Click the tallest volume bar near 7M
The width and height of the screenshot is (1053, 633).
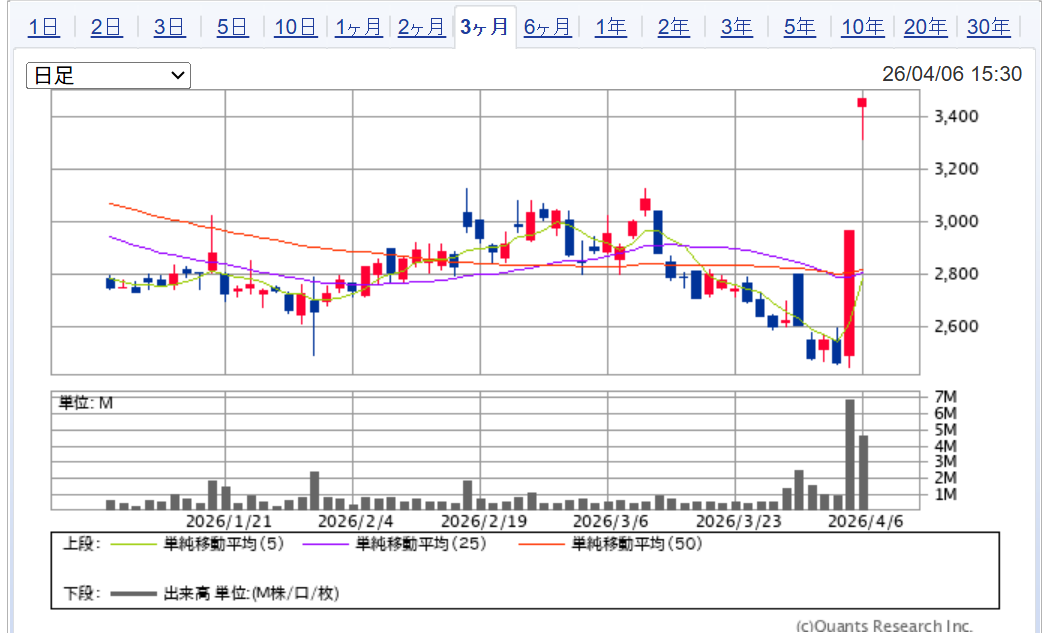(x=850, y=454)
